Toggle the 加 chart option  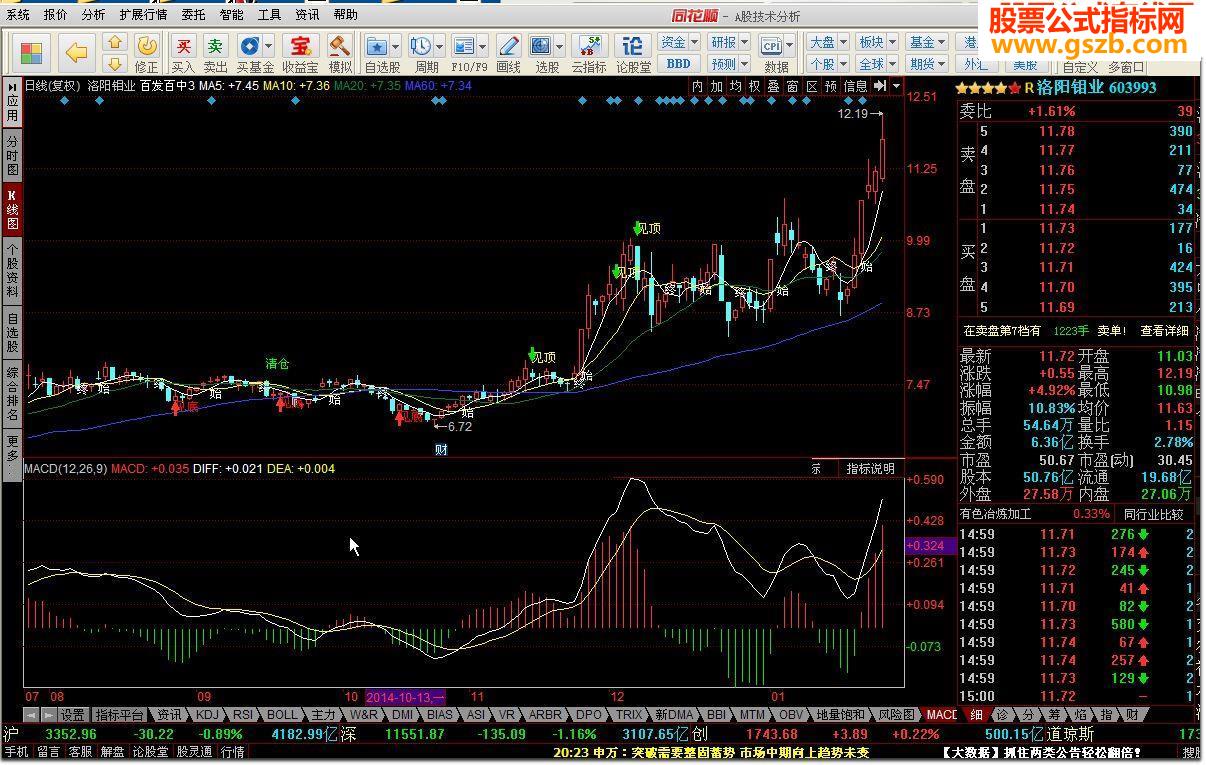coord(717,87)
